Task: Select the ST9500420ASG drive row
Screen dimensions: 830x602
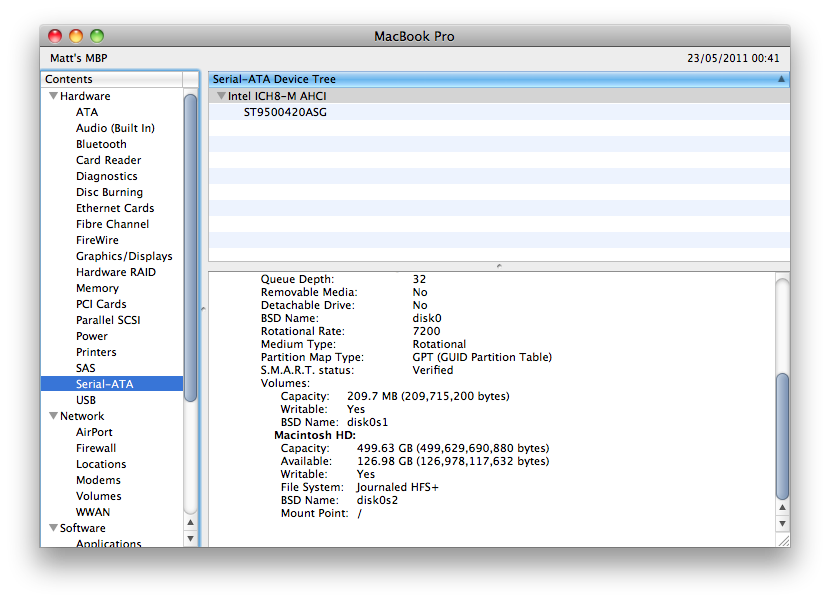Action: click(x=499, y=112)
